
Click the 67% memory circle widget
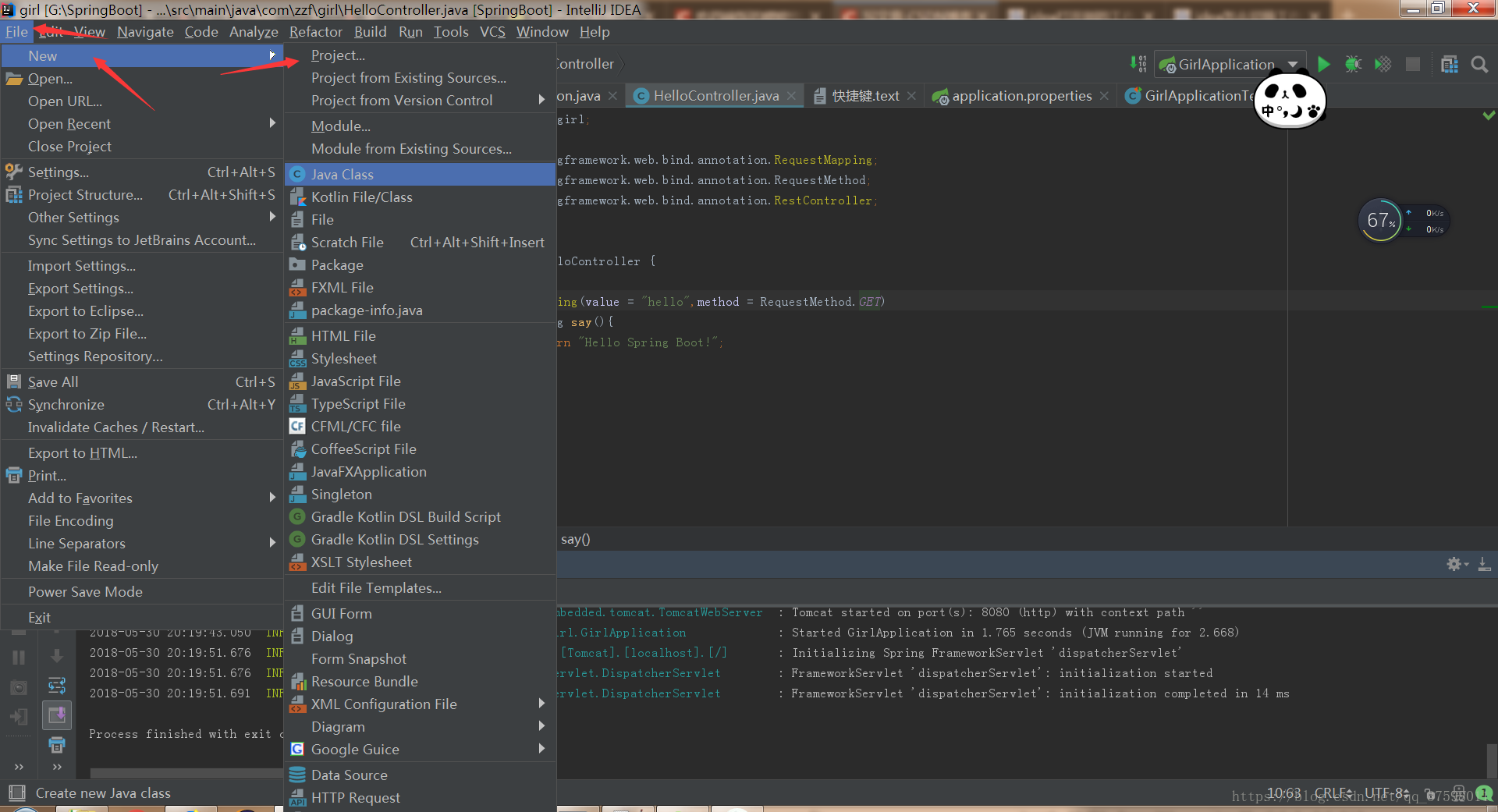1379,221
